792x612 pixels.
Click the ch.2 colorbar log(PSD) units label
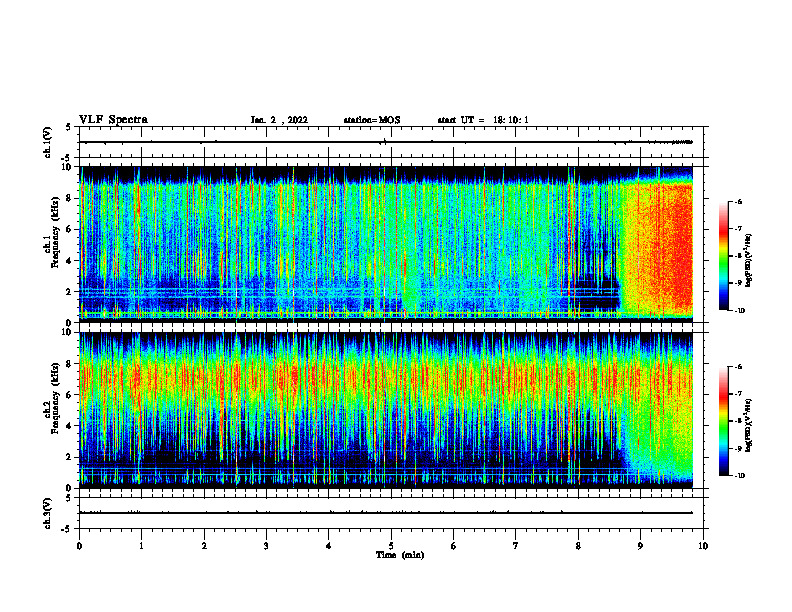coord(749,426)
